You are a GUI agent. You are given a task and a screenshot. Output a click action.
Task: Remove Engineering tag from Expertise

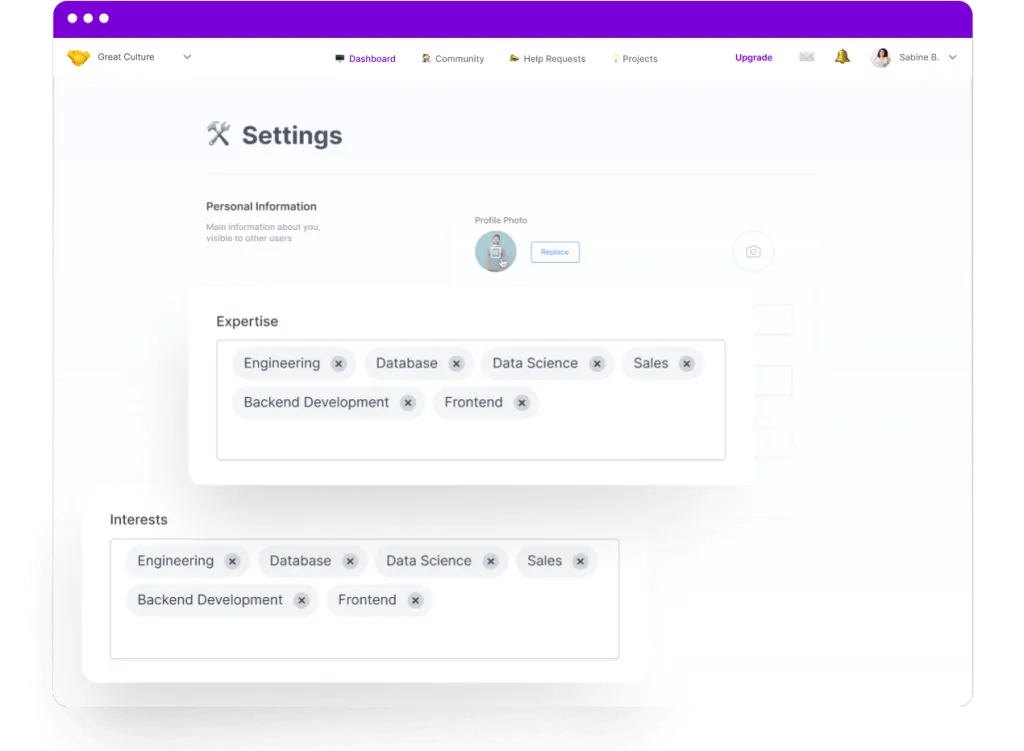click(x=338, y=364)
